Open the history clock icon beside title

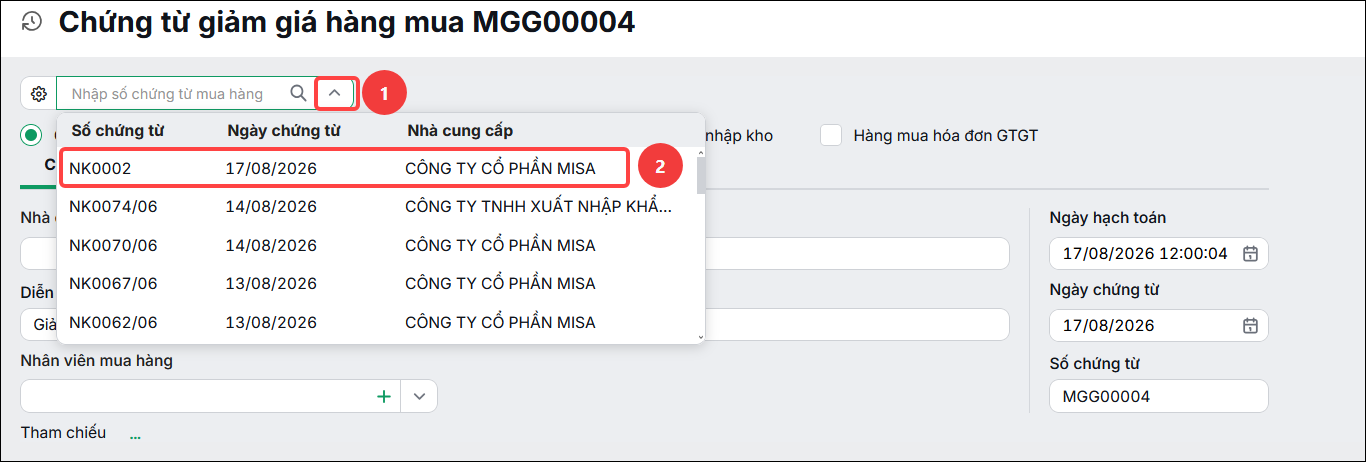pyautogui.click(x=32, y=21)
